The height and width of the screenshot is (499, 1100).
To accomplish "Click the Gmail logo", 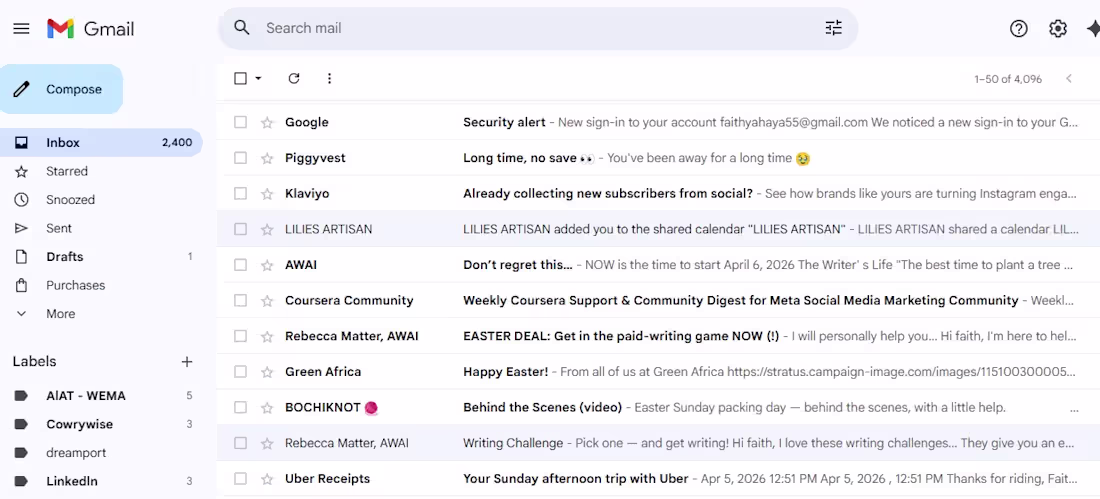I will [90, 29].
